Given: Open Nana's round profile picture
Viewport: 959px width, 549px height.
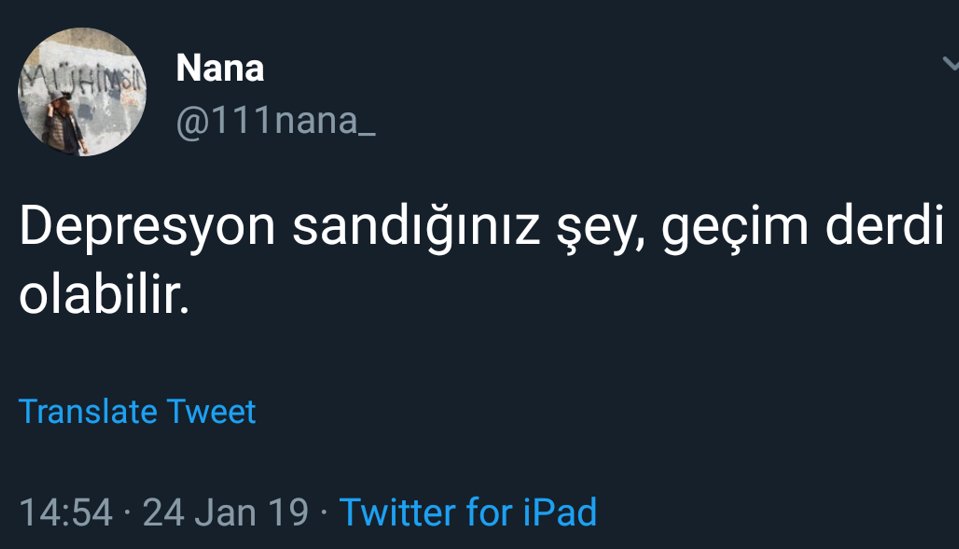Looking at the screenshot, I should 82,92.
